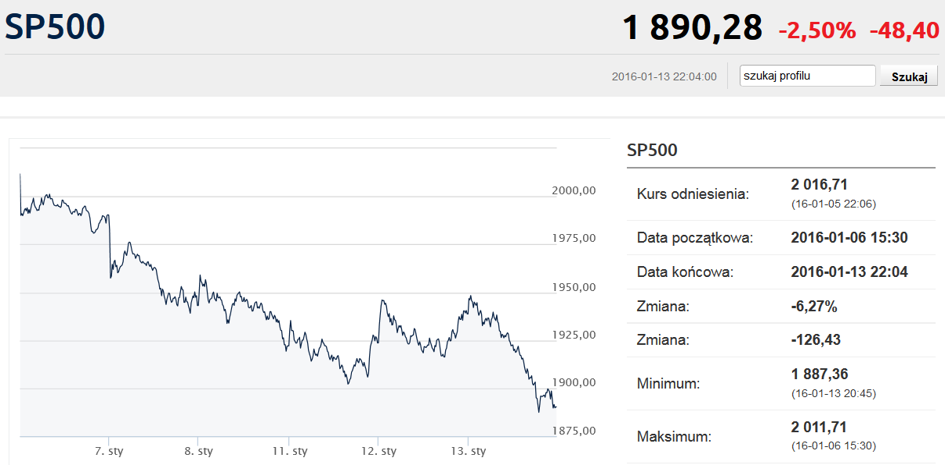
Task: Select the 'Data początkowa' value 2016-01-06 15:30
Action: click(850, 238)
